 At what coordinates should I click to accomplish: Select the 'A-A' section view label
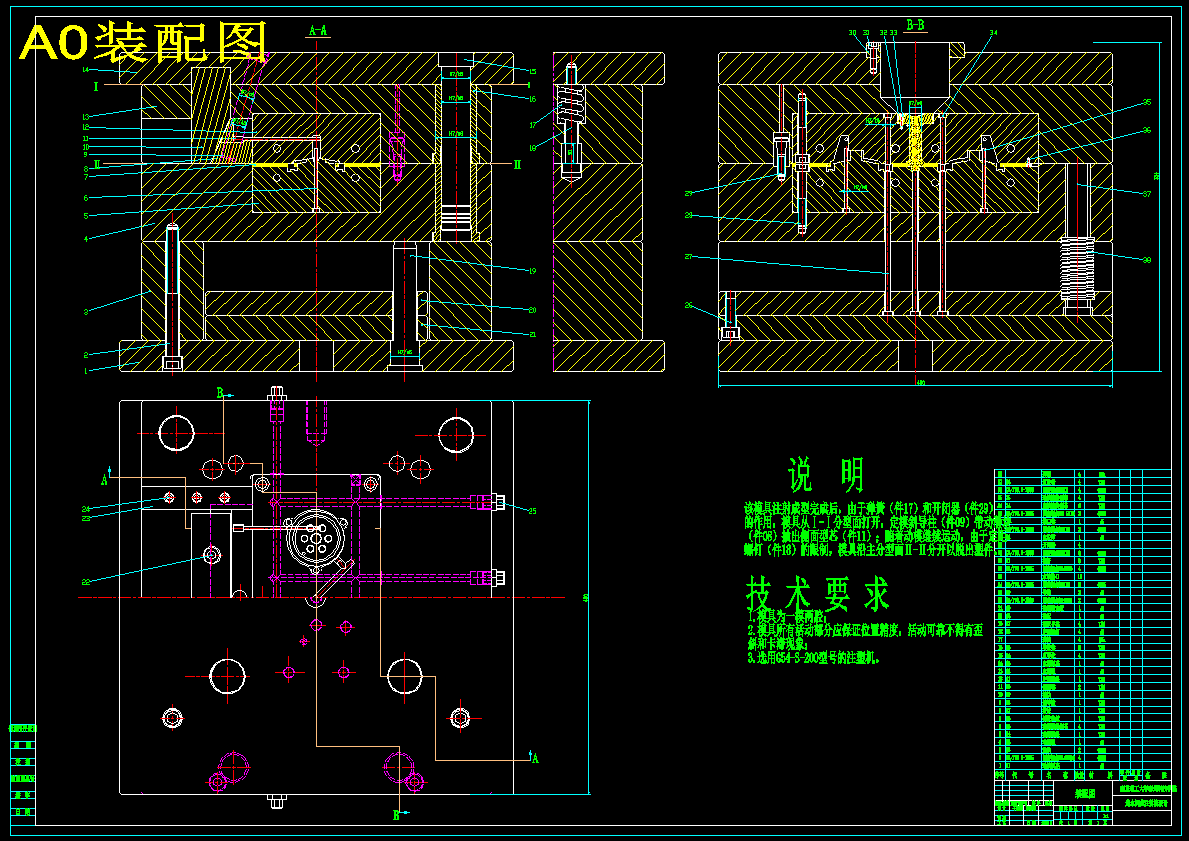coord(318,30)
